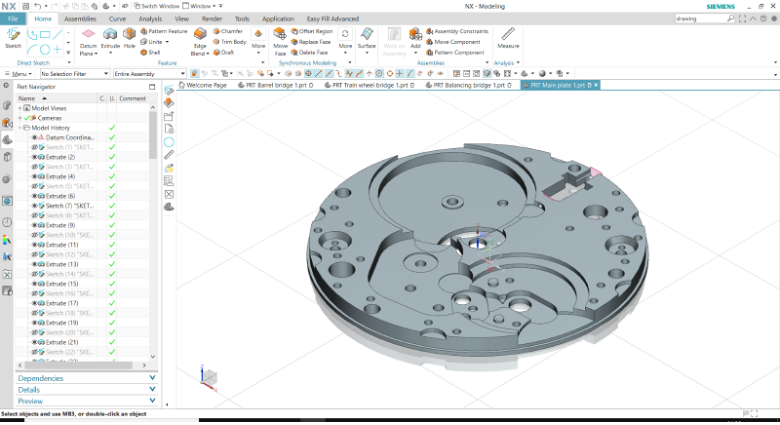Select the Edge Blend tool
The image size is (780, 425).
point(199,42)
